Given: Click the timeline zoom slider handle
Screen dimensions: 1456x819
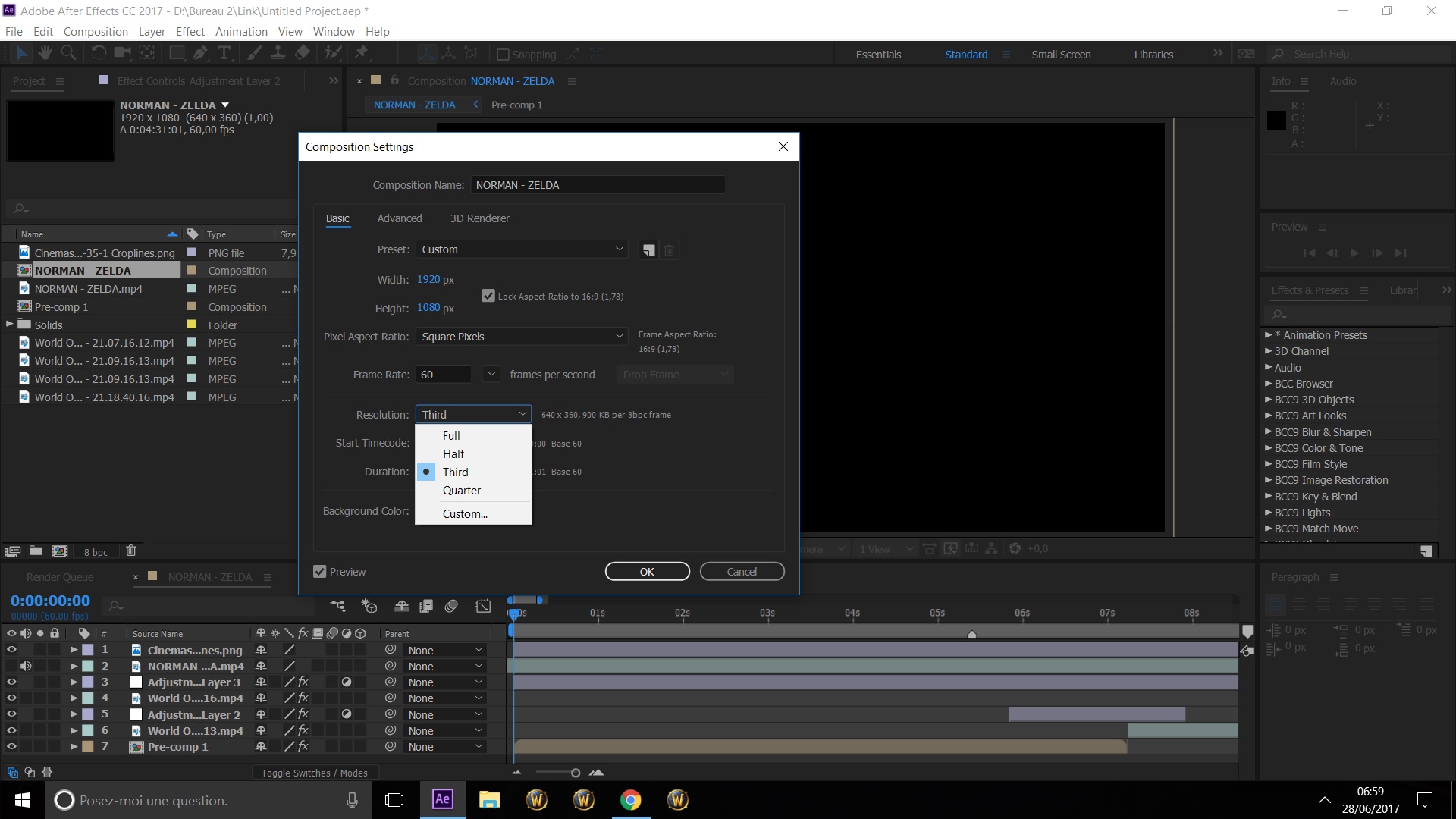Looking at the screenshot, I should [x=576, y=773].
